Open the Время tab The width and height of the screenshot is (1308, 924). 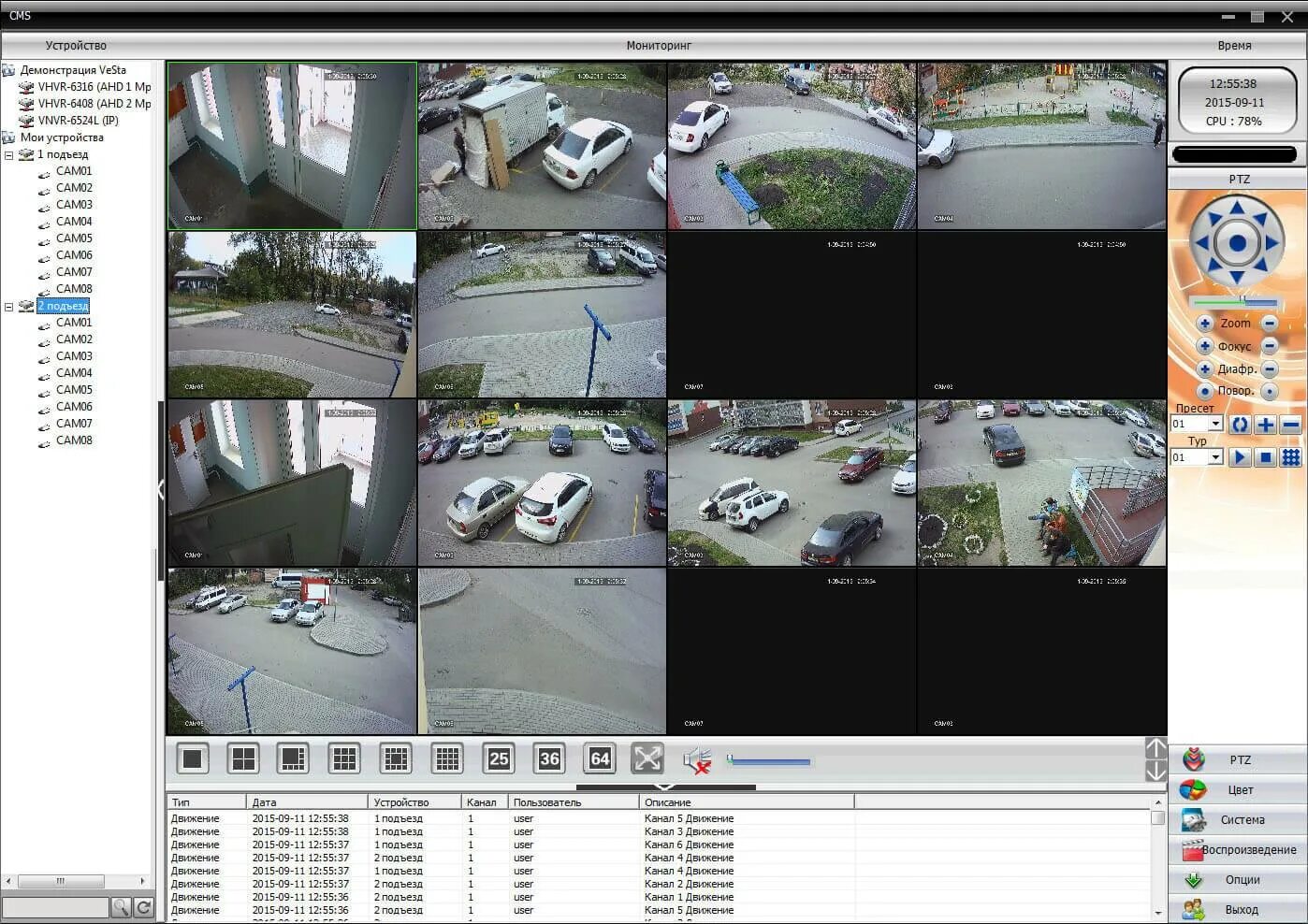tap(1234, 45)
